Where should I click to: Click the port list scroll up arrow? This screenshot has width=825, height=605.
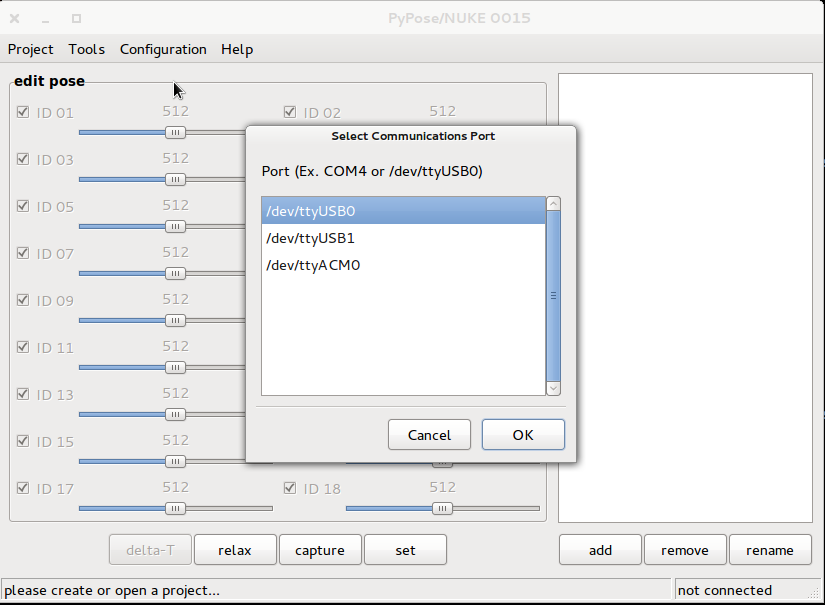(553, 204)
